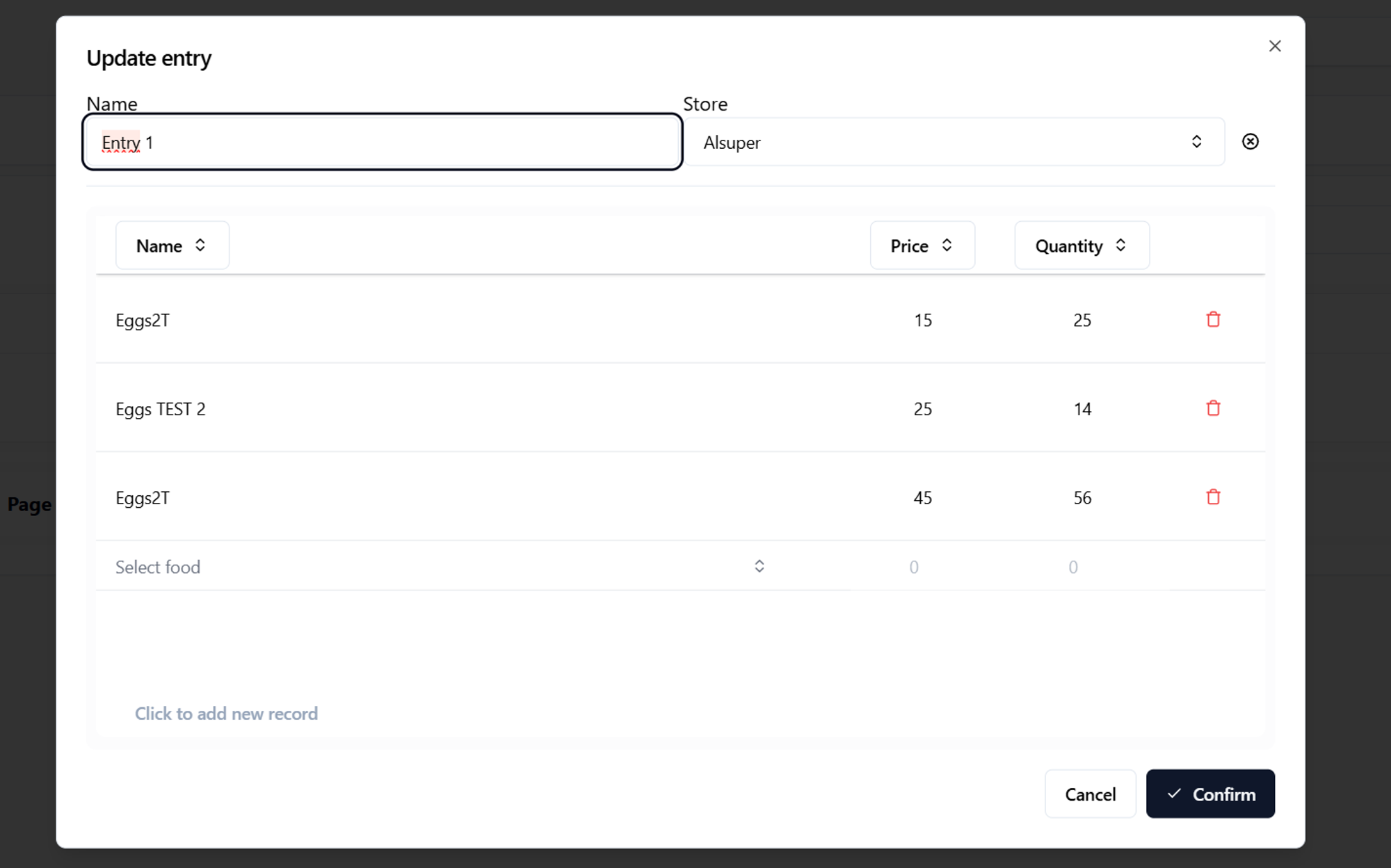Select the Eggs TEST 2 row name cell
1391x868 pixels.
click(161, 408)
